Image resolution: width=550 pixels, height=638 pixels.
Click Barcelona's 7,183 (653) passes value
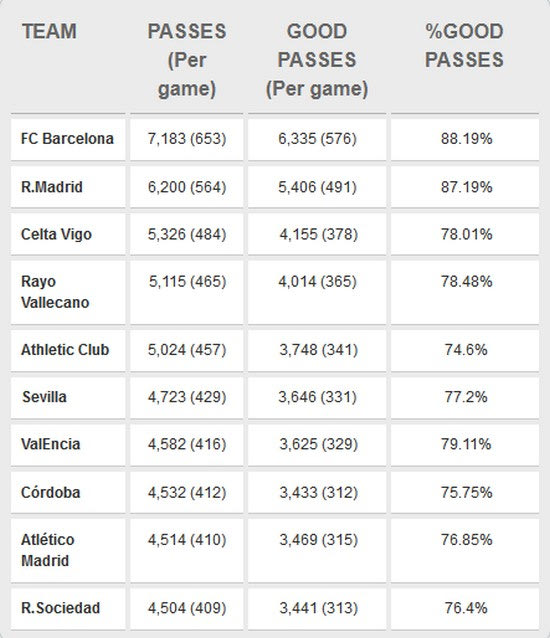(187, 139)
